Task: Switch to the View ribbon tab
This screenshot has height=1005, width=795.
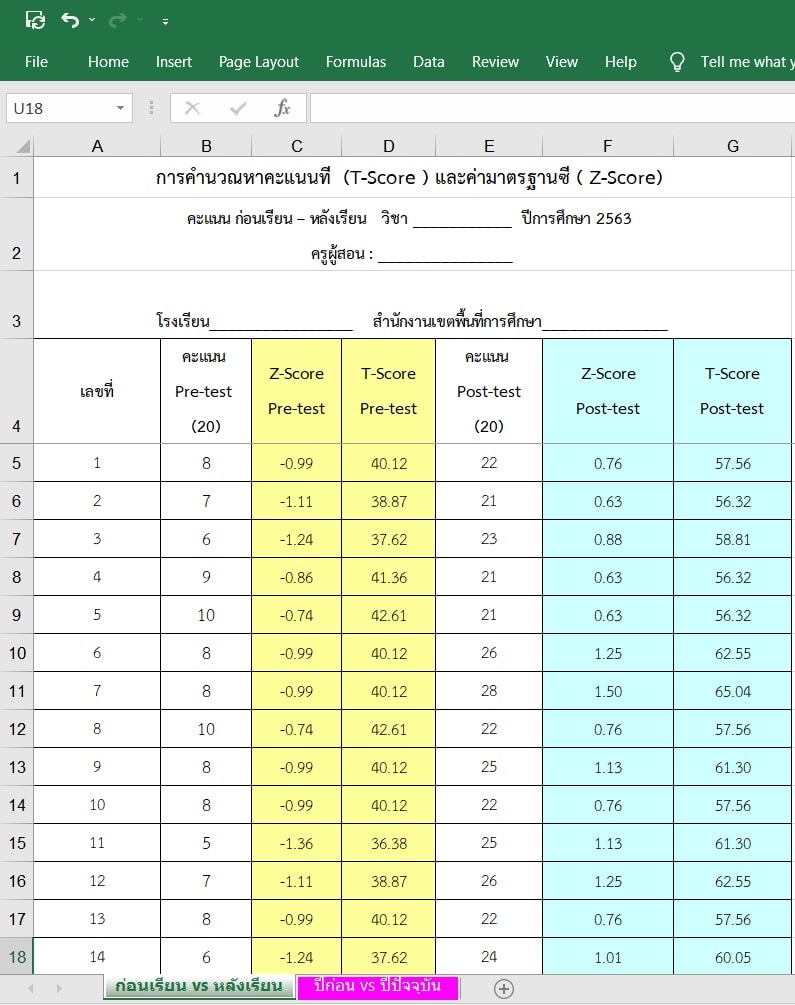Action: click(x=562, y=62)
